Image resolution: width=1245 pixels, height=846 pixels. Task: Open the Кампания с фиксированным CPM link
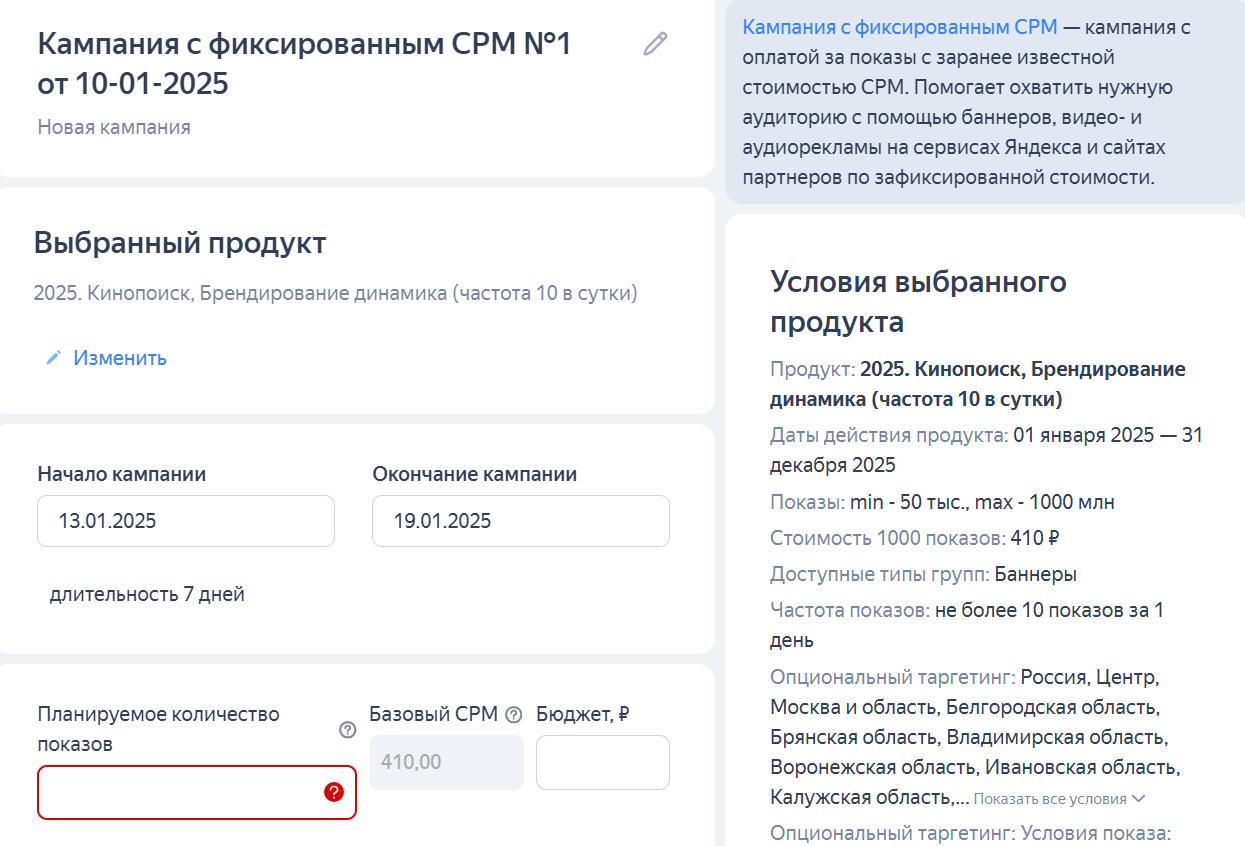(900, 27)
